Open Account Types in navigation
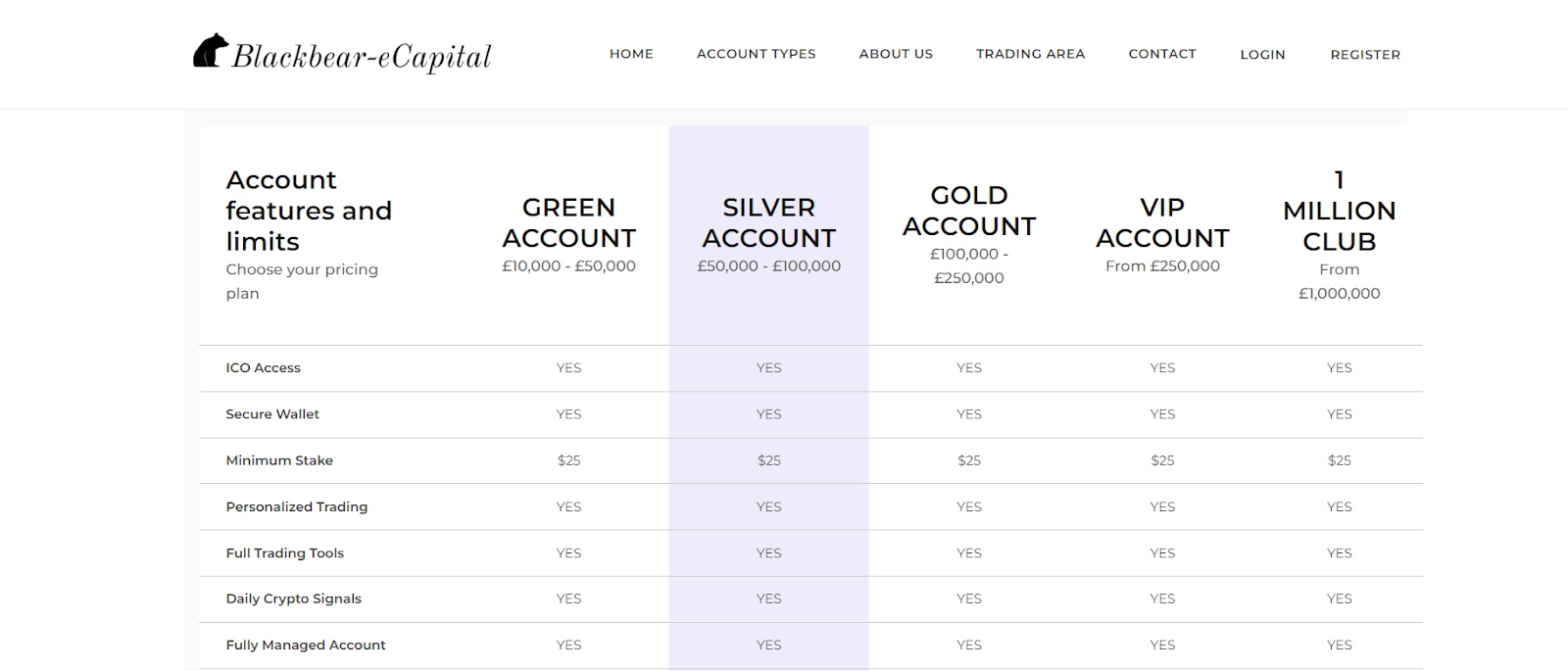1568x671 pixels. 756,54
